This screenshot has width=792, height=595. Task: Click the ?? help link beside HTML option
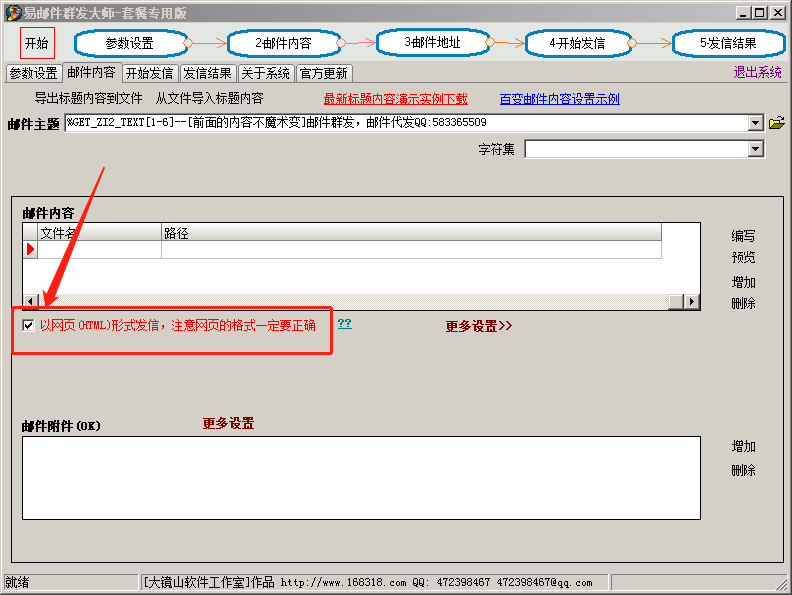344,324
